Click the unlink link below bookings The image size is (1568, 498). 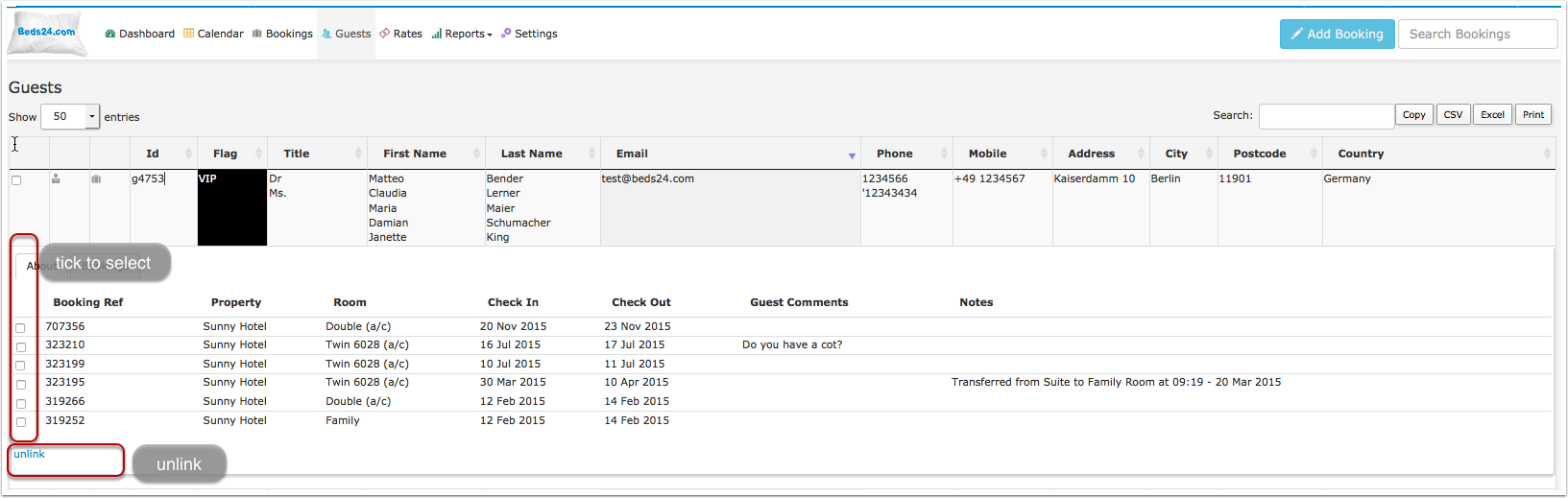(29, 454)
